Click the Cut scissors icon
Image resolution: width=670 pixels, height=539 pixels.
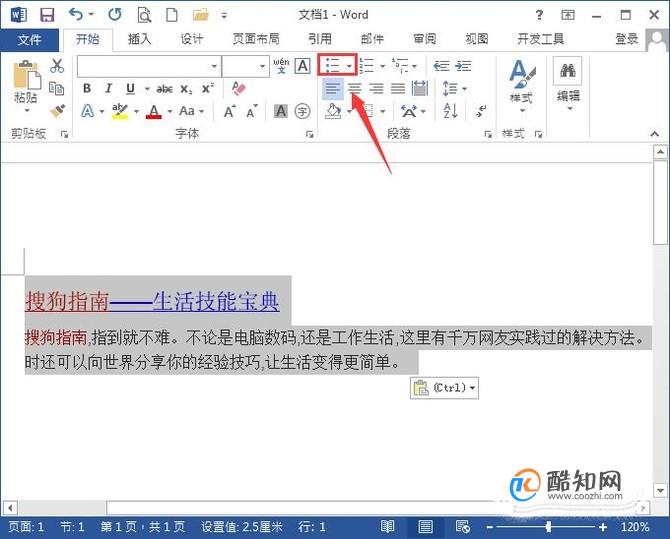click(x=57, y=66)
